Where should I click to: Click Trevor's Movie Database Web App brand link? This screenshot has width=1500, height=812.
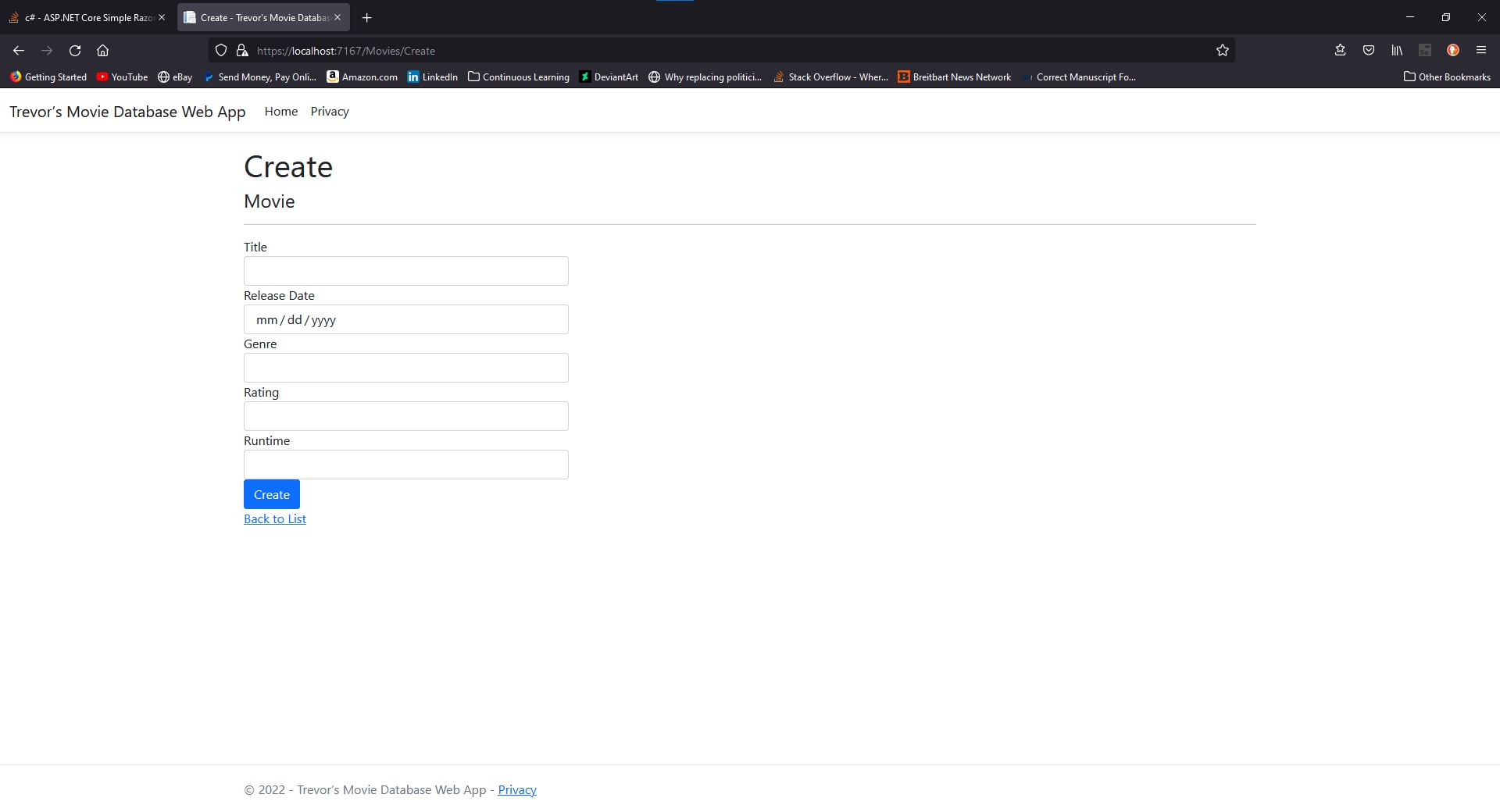127,112
